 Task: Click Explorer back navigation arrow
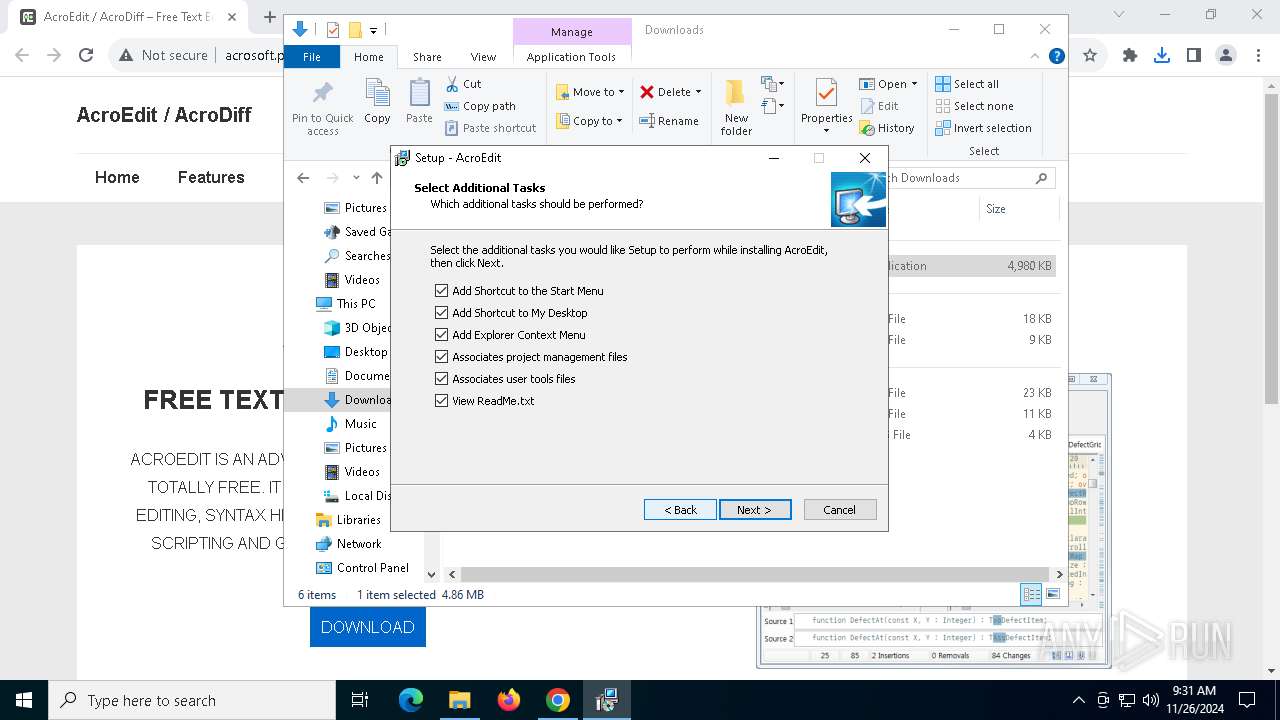click(x=303, y=178)
